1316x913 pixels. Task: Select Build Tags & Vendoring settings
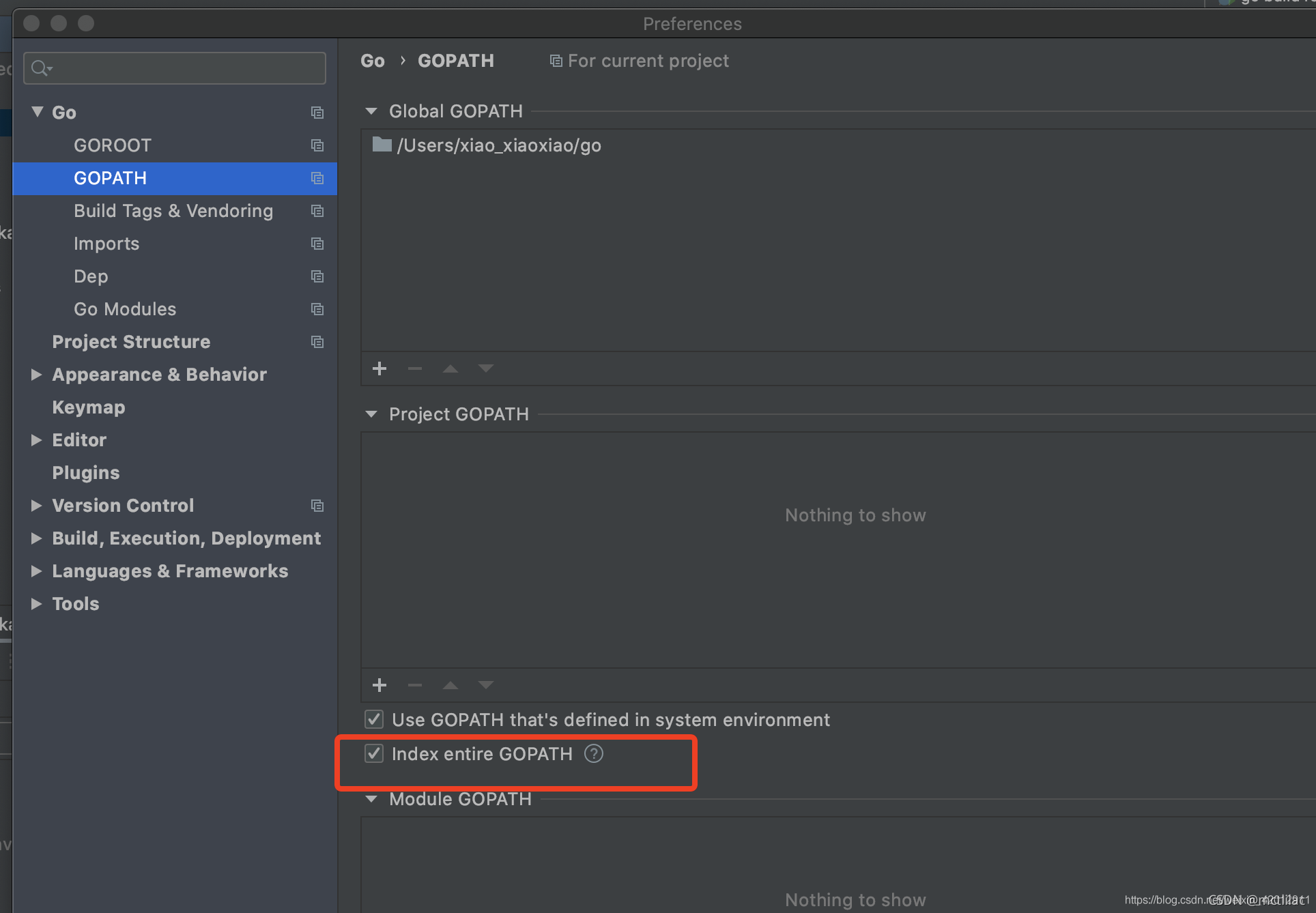173,211
